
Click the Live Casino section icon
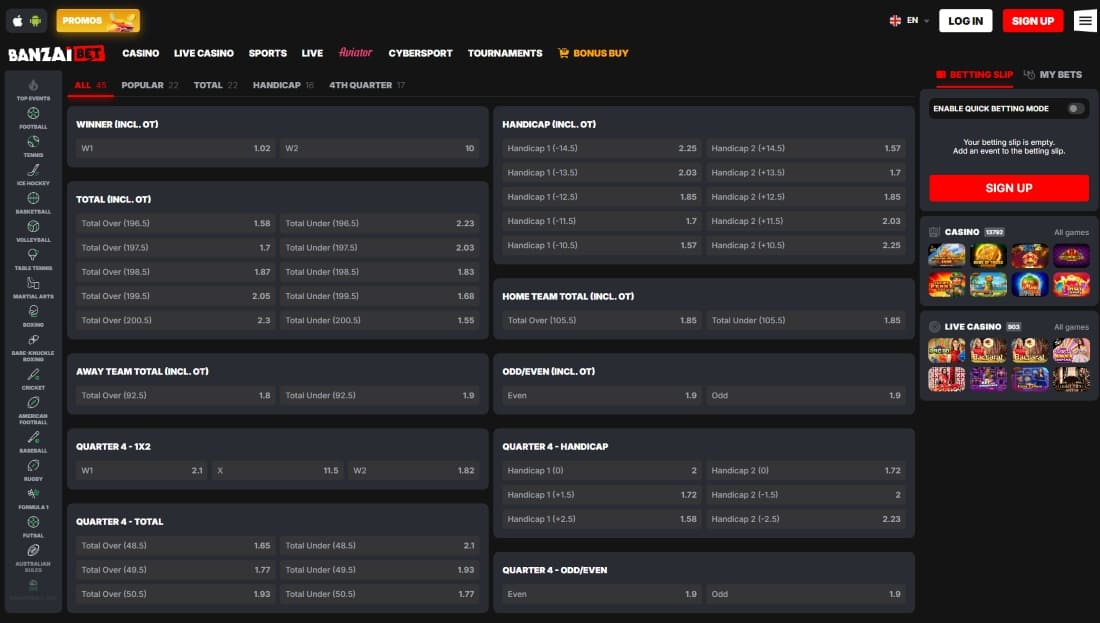[x=934, y=327]
